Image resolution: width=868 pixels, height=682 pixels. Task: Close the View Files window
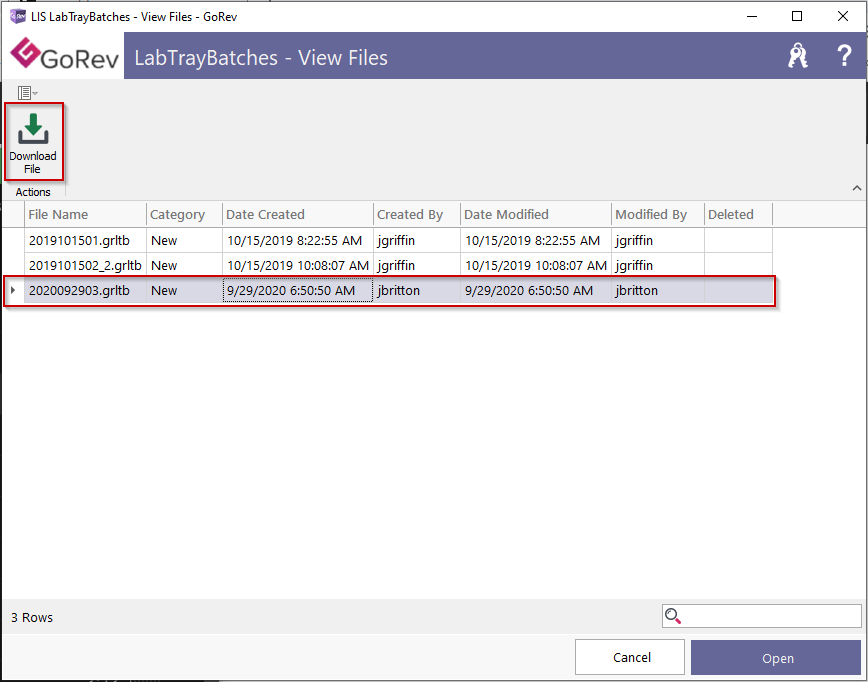[x=843, y=16]
